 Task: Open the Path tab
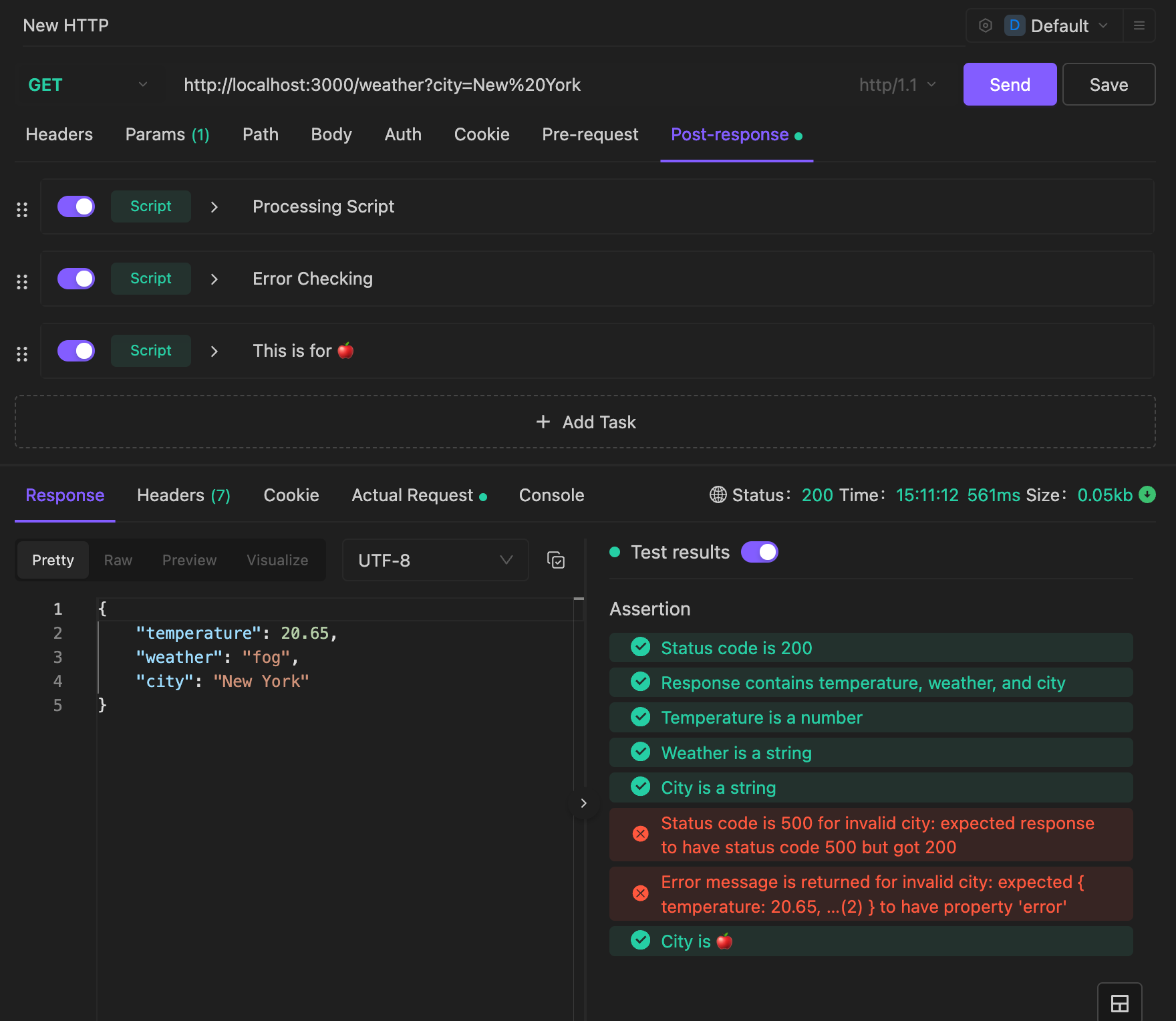tap(261, 134)
